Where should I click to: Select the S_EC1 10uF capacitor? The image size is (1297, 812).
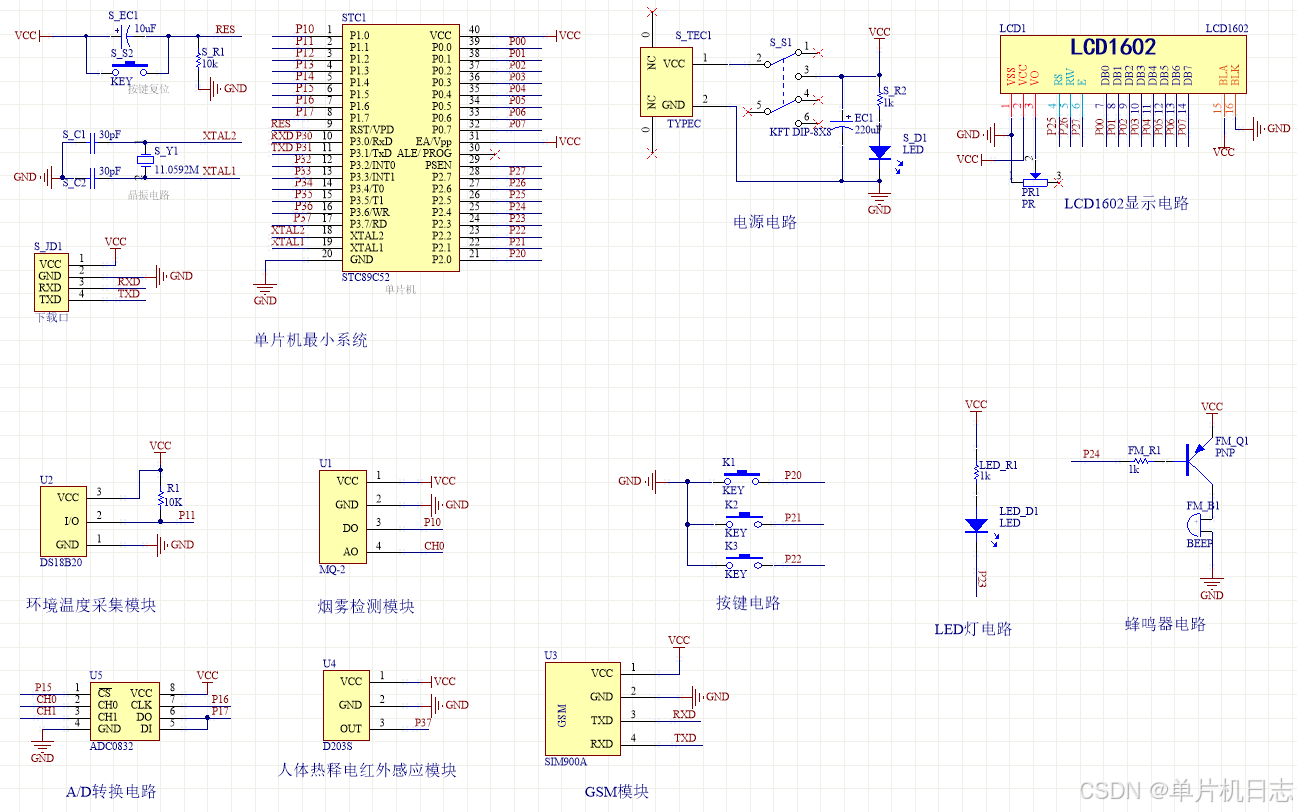(126, 37)
